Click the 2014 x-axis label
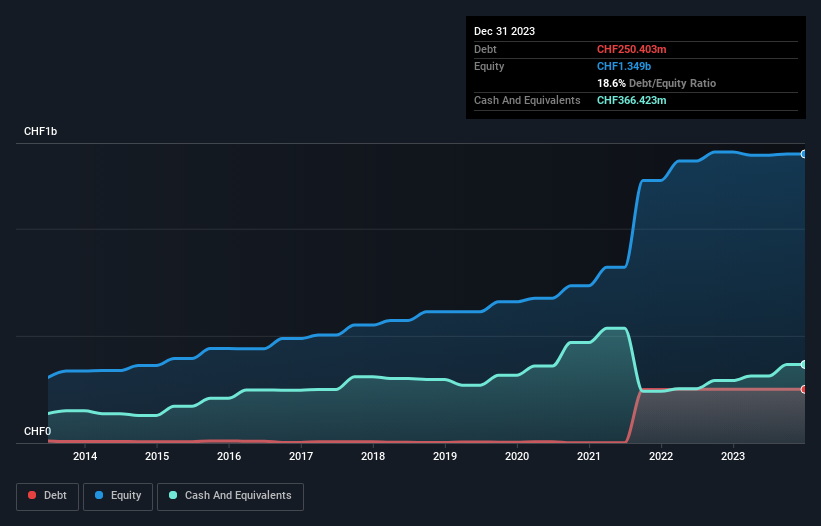This screenshot has height=526, width=821. (x=85, y=456)
